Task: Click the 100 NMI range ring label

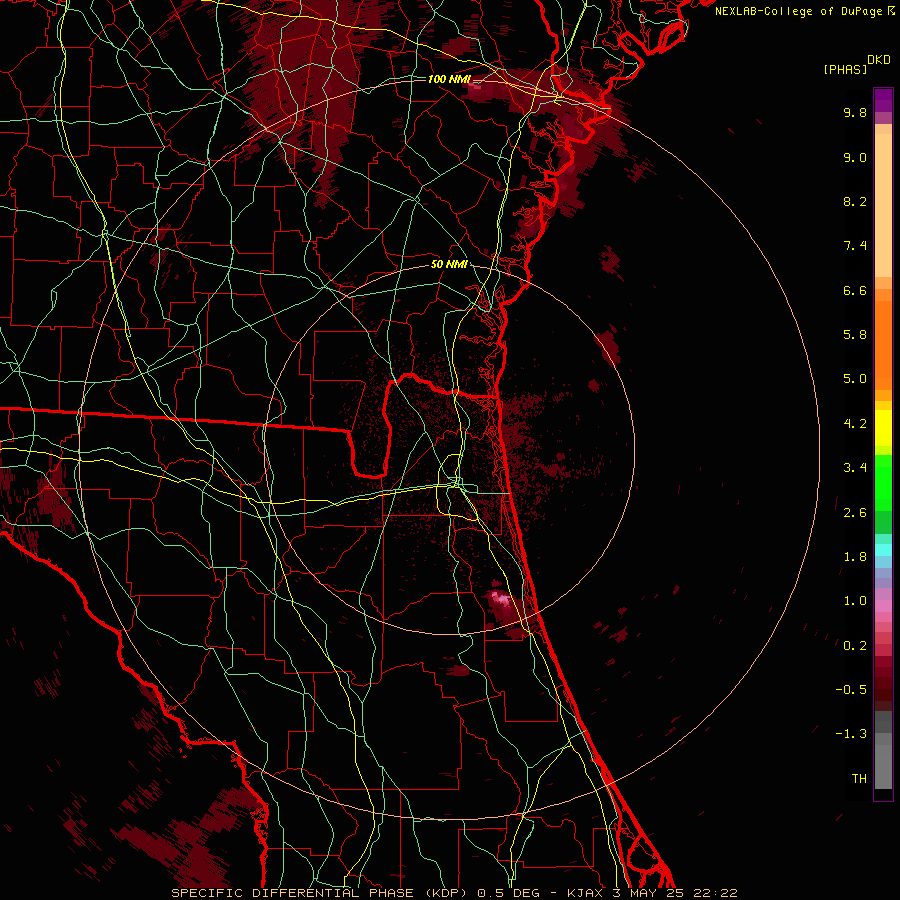Action: click(449, 79)
